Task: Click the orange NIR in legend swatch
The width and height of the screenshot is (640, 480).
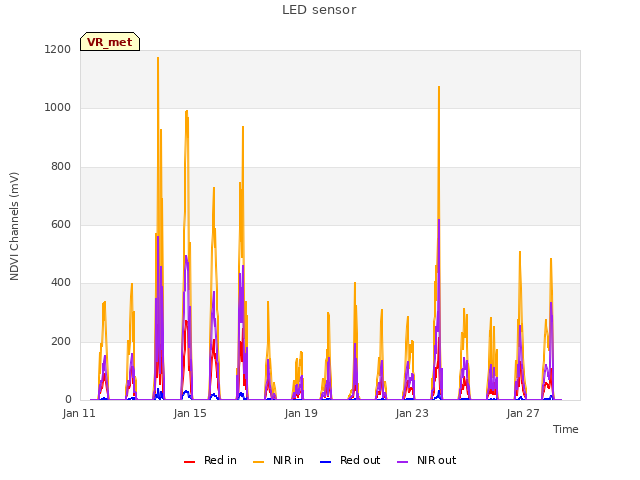Action: [258, 462]
